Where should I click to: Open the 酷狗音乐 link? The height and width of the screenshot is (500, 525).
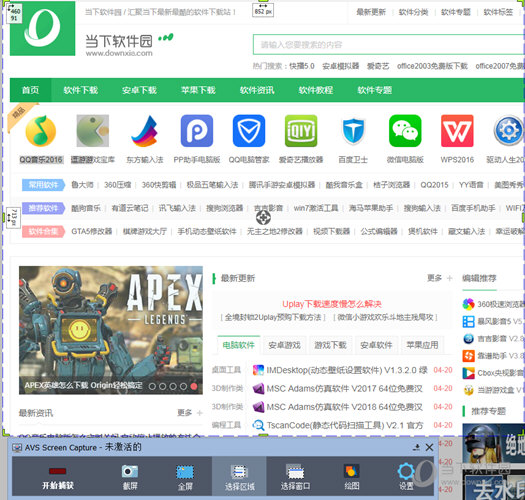tap(86, 208)
